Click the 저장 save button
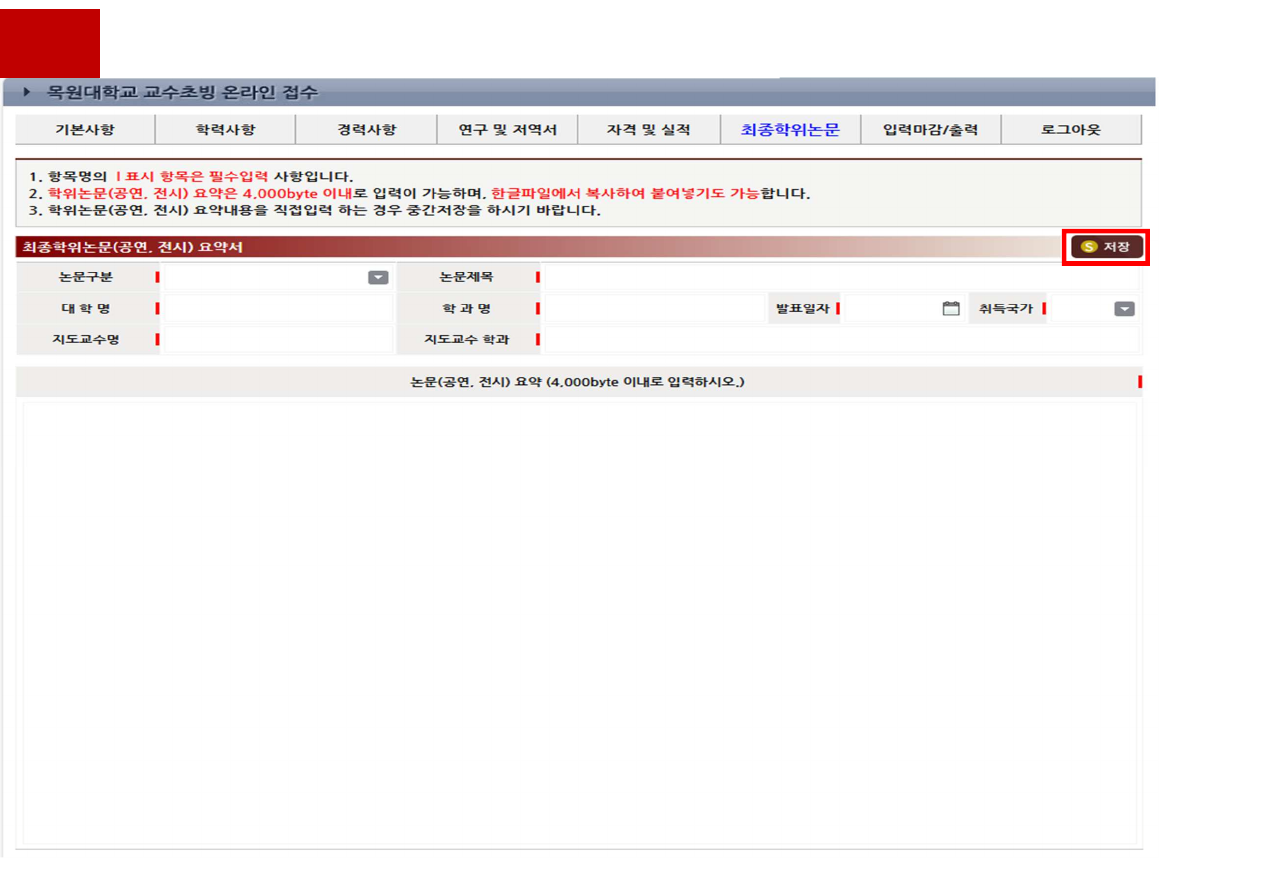This screenshot has width=1263, height=893. (x=1106, y=247)
